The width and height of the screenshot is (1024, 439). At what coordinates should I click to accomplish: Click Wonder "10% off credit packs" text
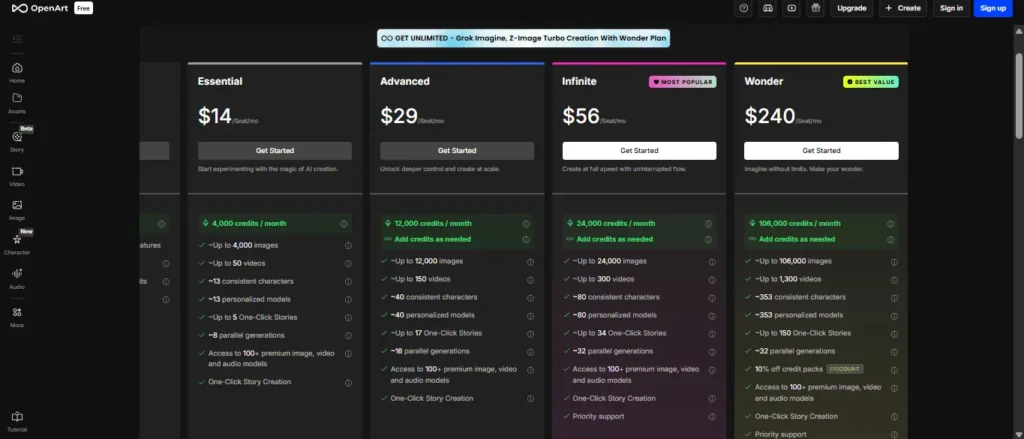(789, 369)
